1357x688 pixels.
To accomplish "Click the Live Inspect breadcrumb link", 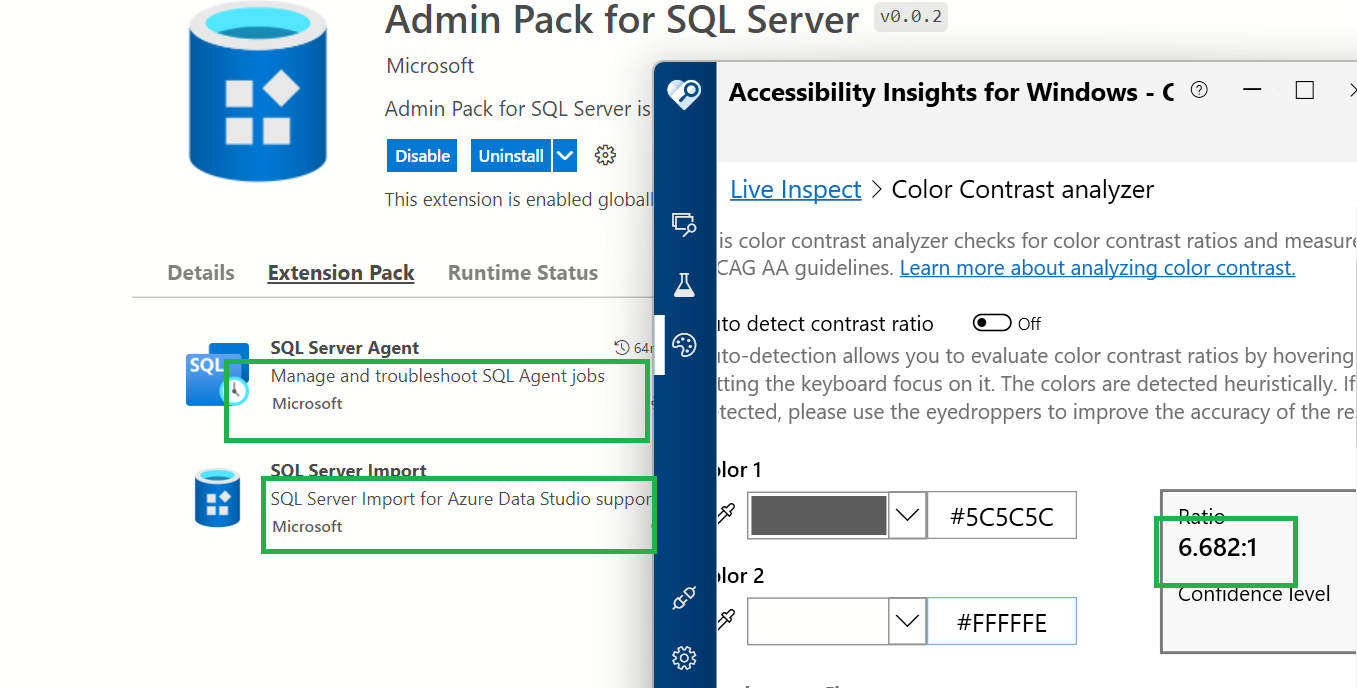I will coord(795,189).
